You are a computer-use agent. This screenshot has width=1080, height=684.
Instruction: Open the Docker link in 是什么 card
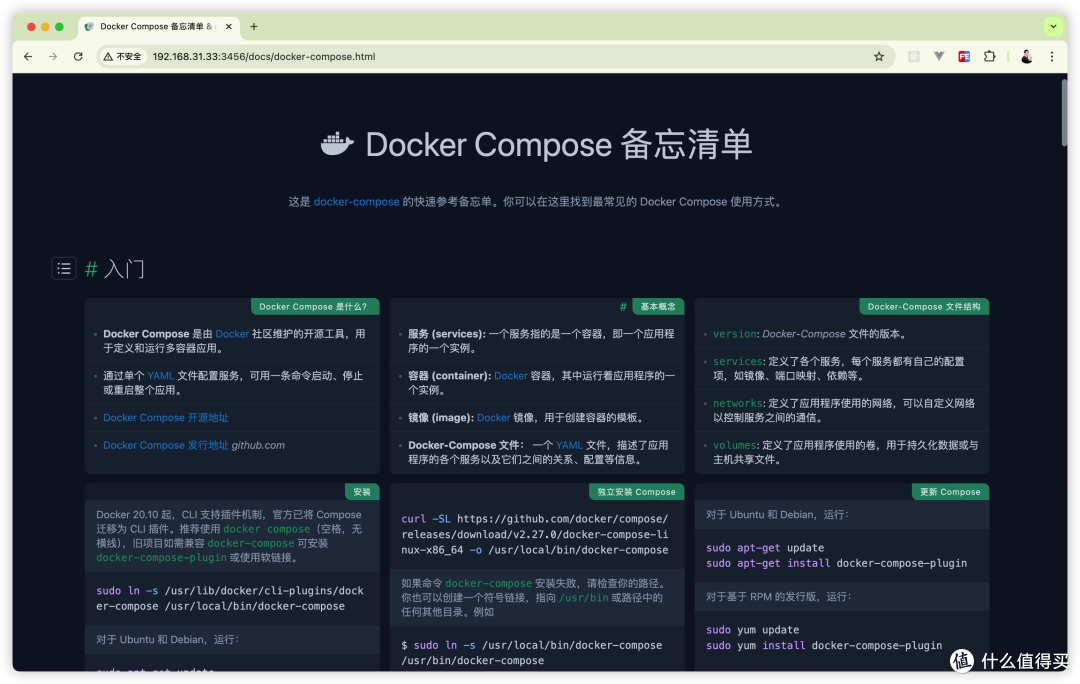pyautogui.click(x=232, y=333)
